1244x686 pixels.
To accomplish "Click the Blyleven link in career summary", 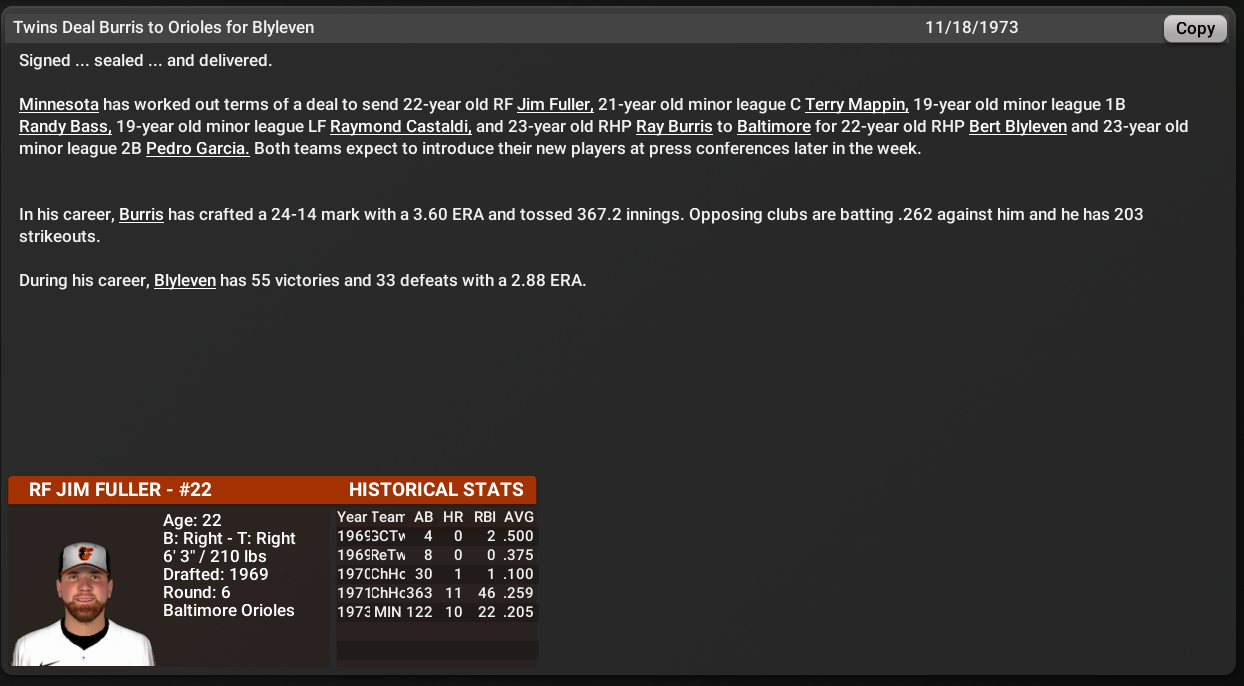I will click(185, 280).
